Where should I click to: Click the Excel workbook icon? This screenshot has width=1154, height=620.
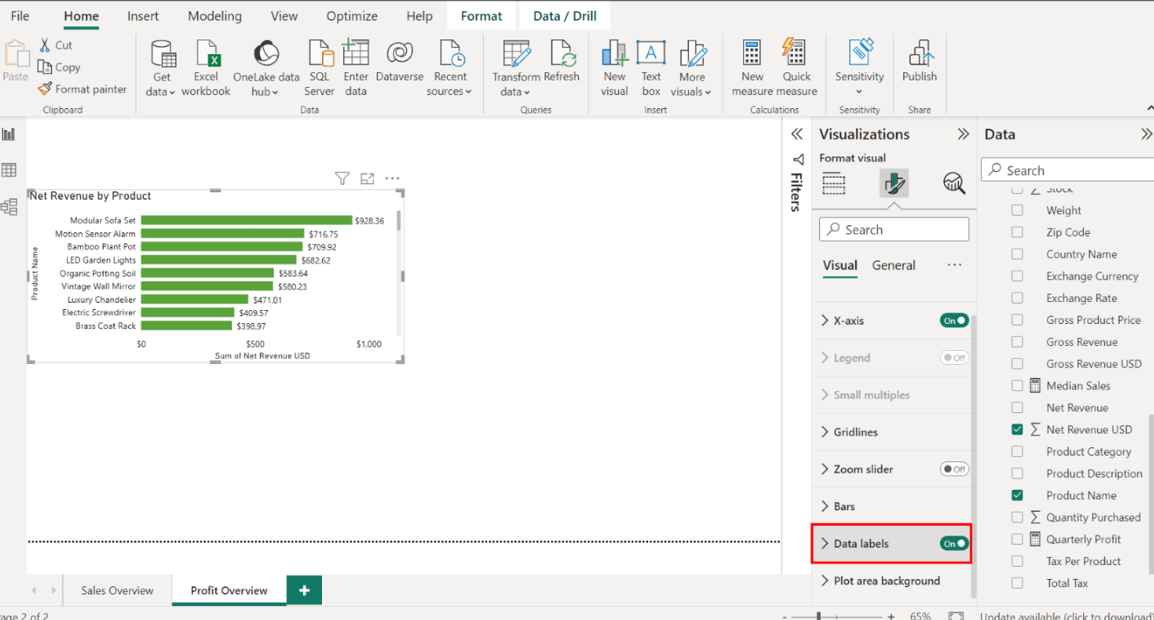(x=206, y=68)
